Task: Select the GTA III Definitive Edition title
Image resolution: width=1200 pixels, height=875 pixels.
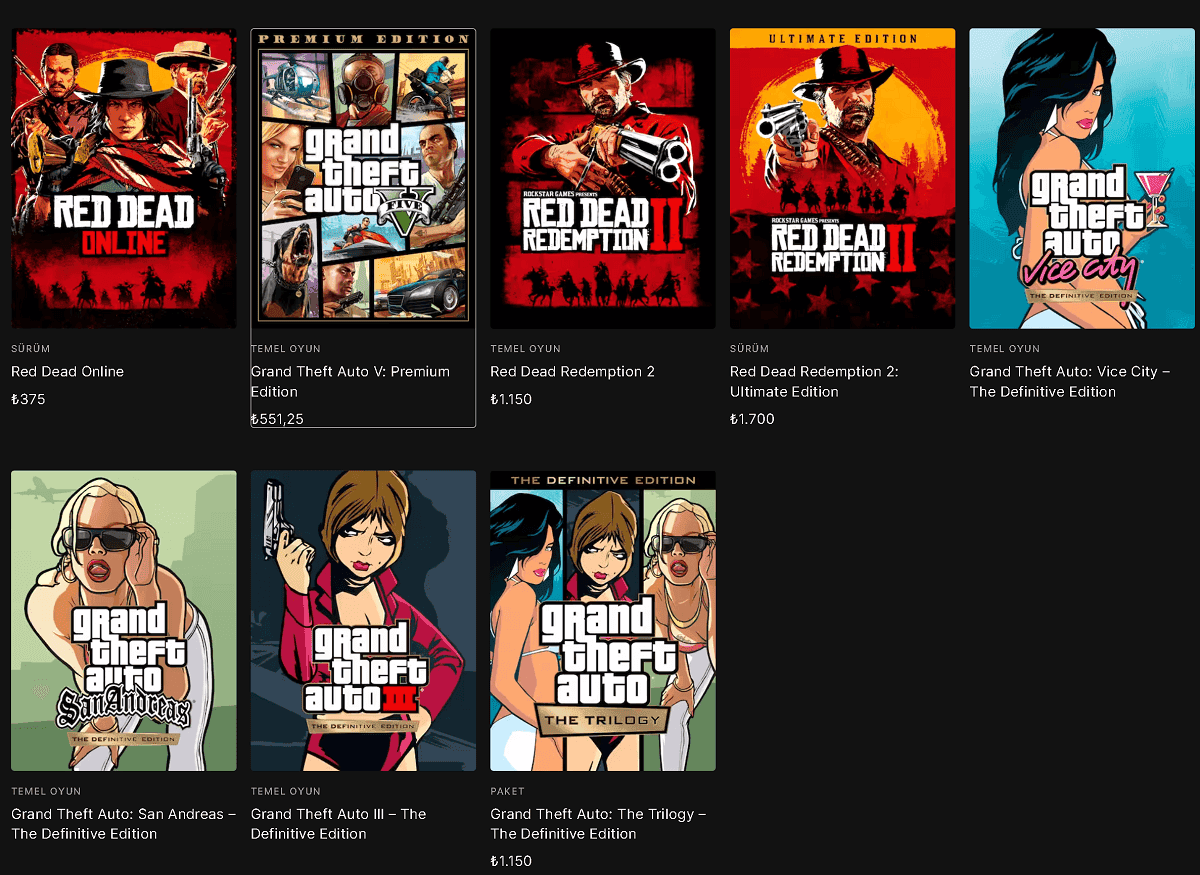Action: tap(338, 823)
